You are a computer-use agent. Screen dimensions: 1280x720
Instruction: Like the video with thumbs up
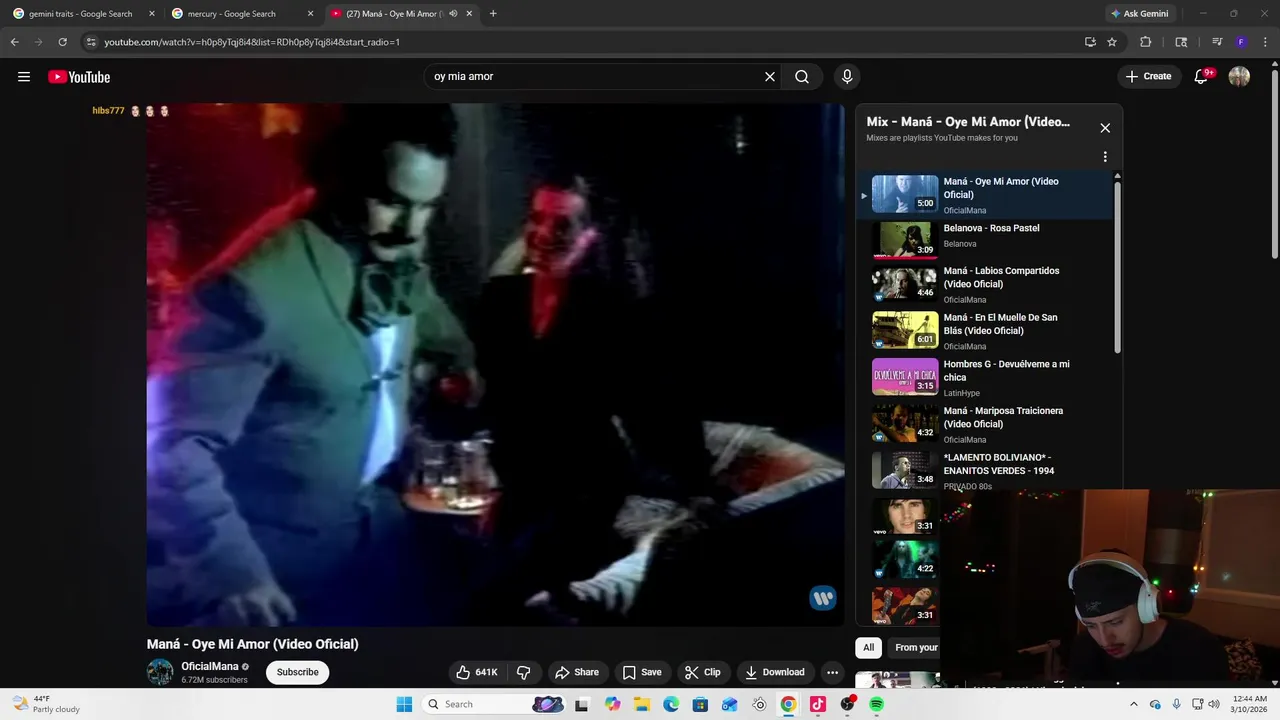(x=477, y=672)
